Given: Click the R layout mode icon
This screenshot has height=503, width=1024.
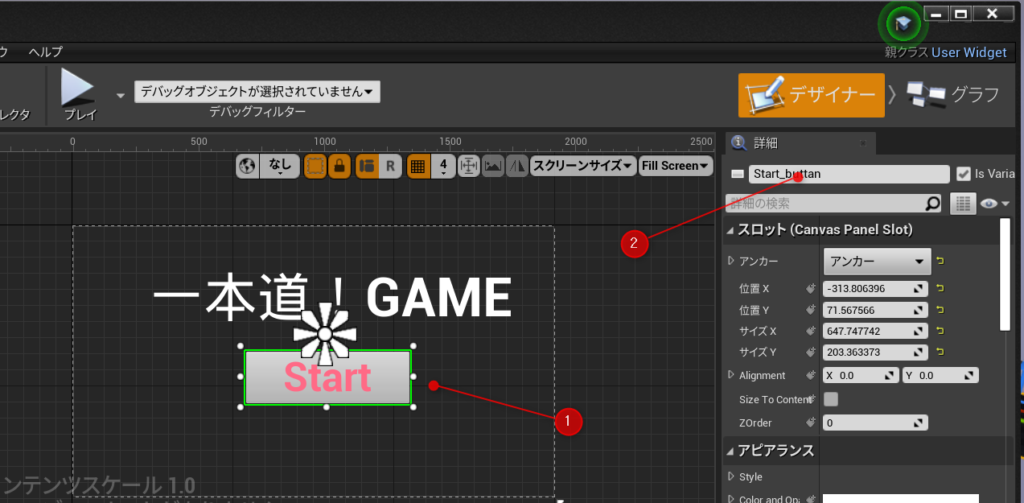Looking at the screenshot, I should point(390,166).
